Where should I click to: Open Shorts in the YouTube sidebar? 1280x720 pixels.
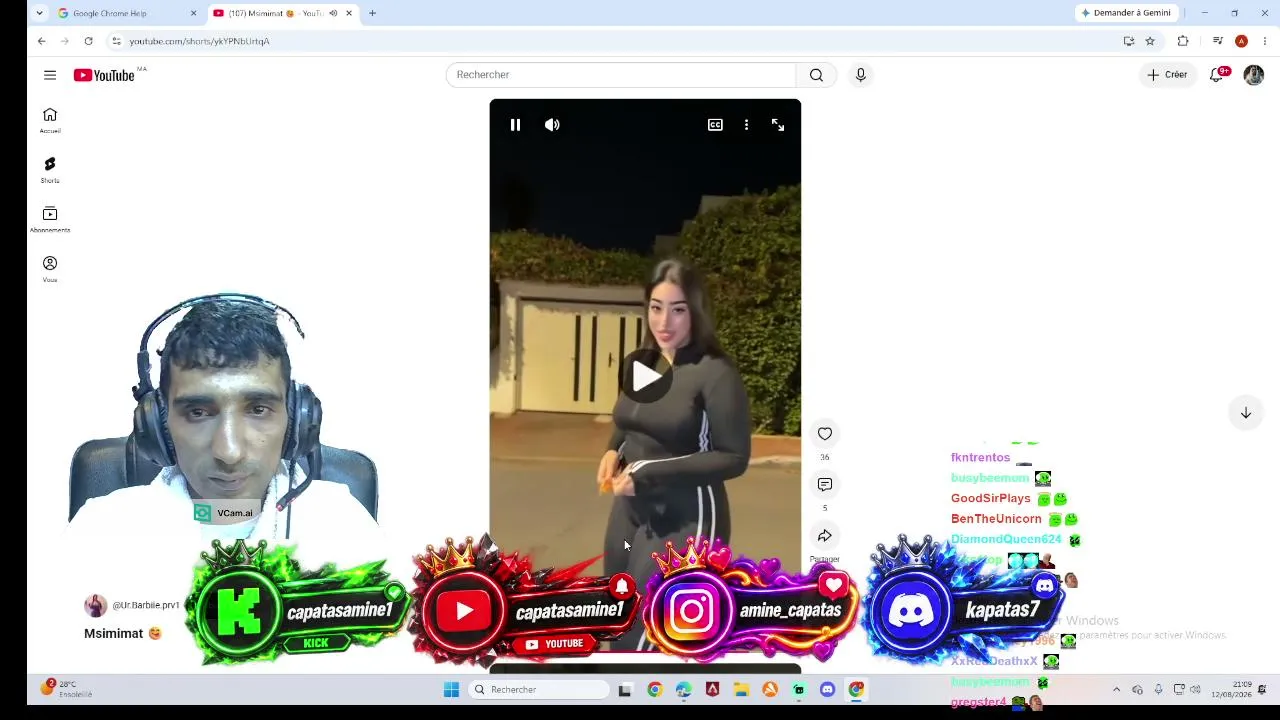(x=50, y=170)
